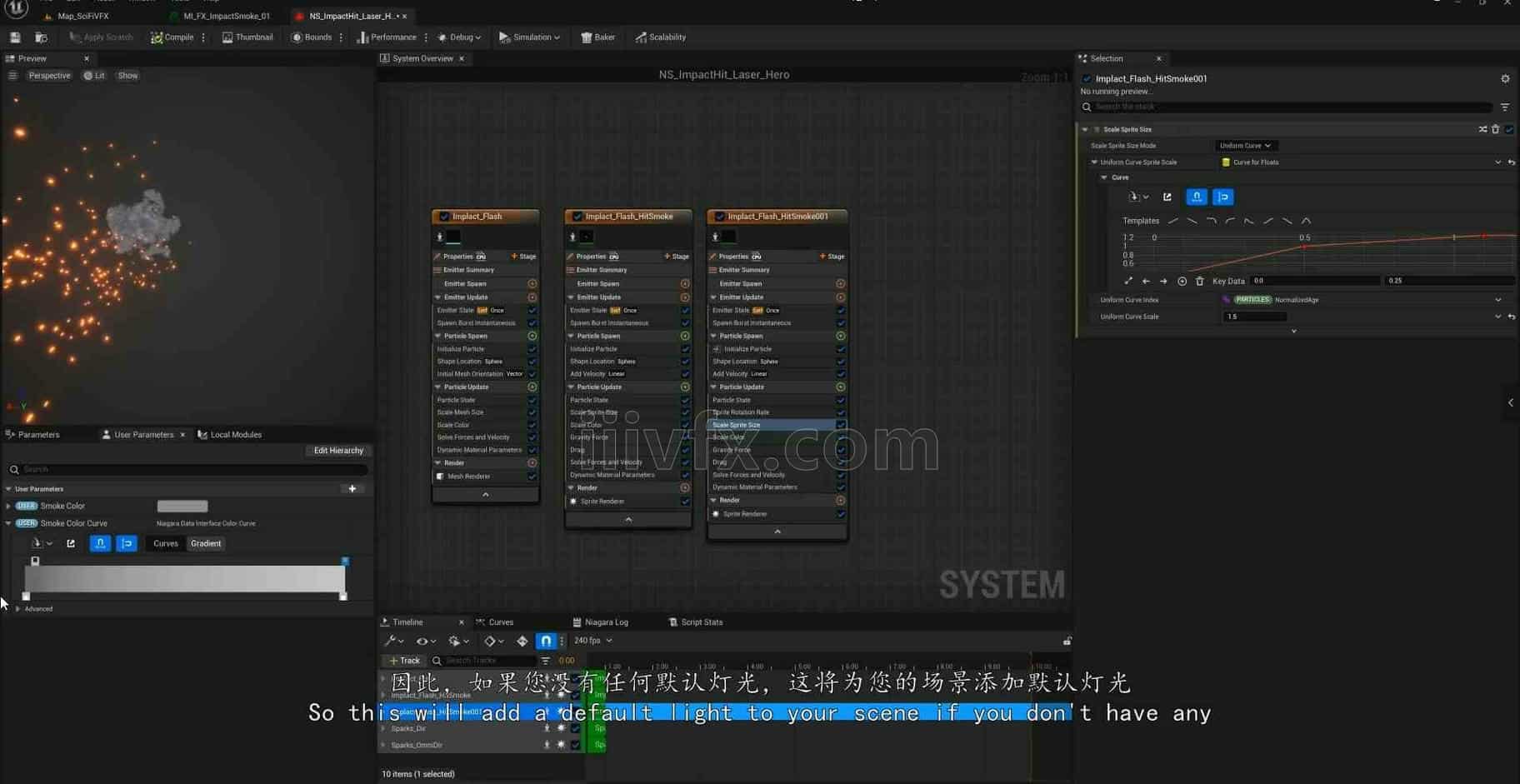Toggle Scale Sprite Size module enabled checkbox
The width and height of the screenshot is (1520, 784).
click(1509, 129)
